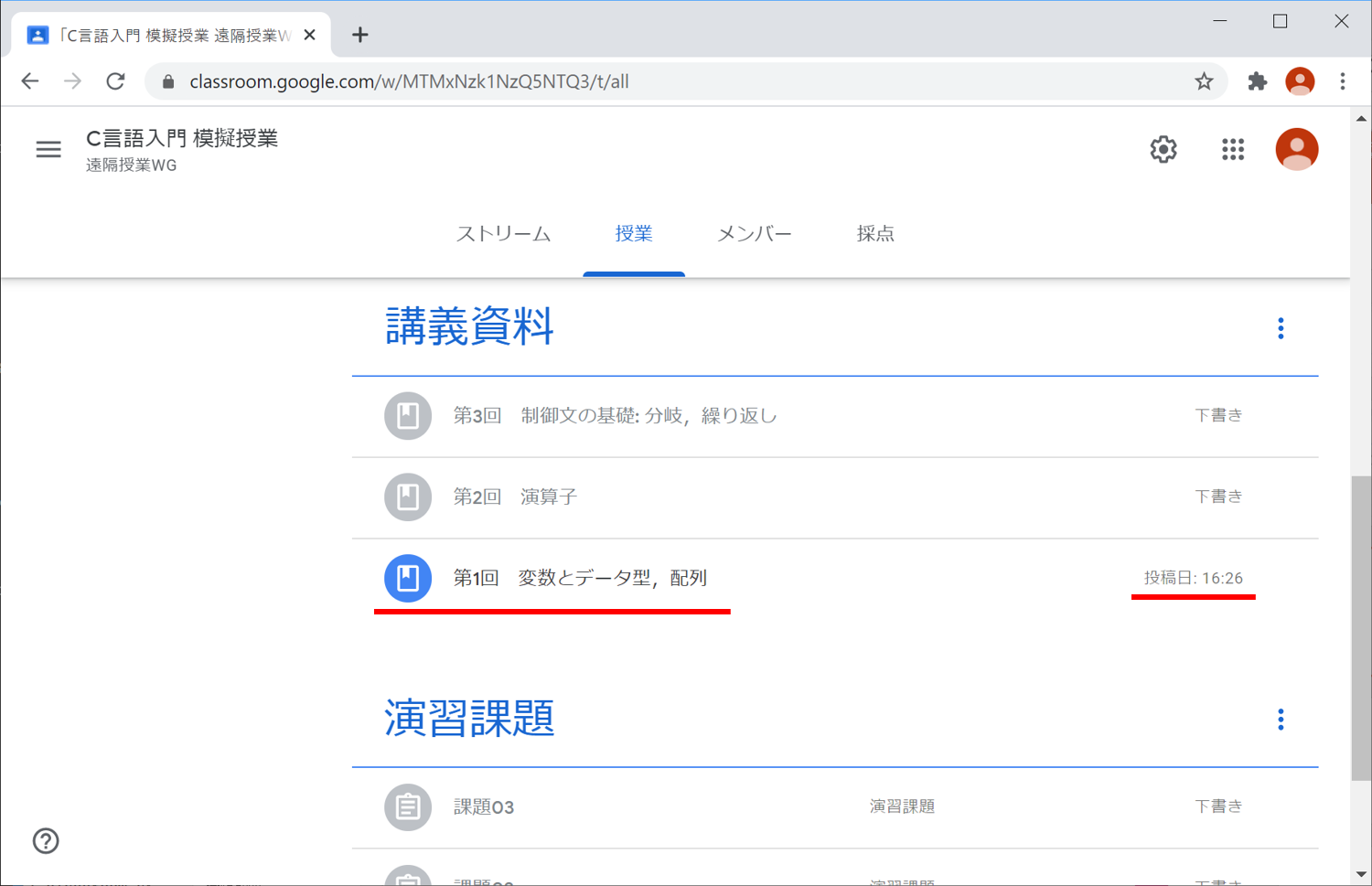Select the 授業 tab

tap(634, 234)
